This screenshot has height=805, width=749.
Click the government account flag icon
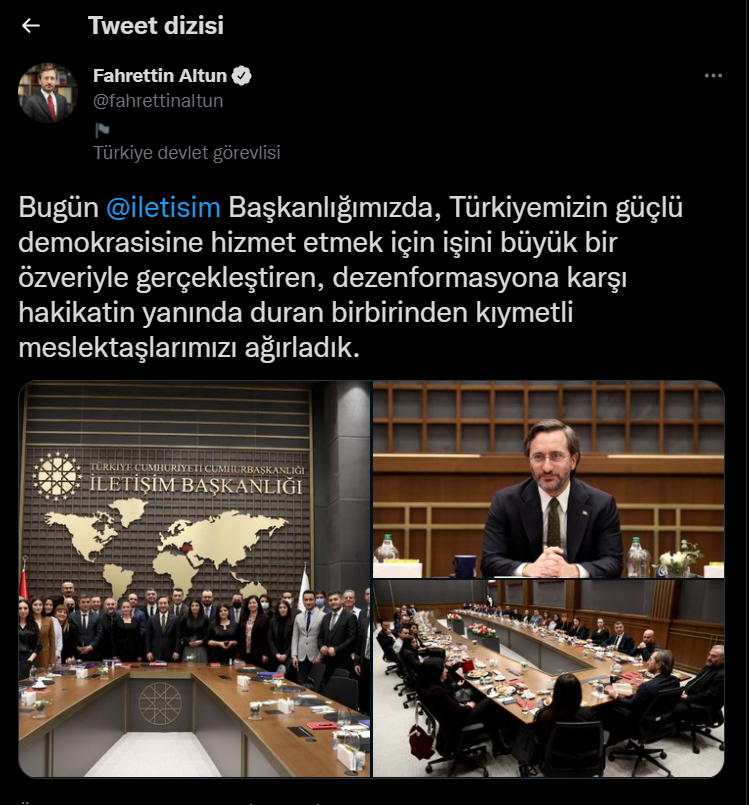coord(102,130)
